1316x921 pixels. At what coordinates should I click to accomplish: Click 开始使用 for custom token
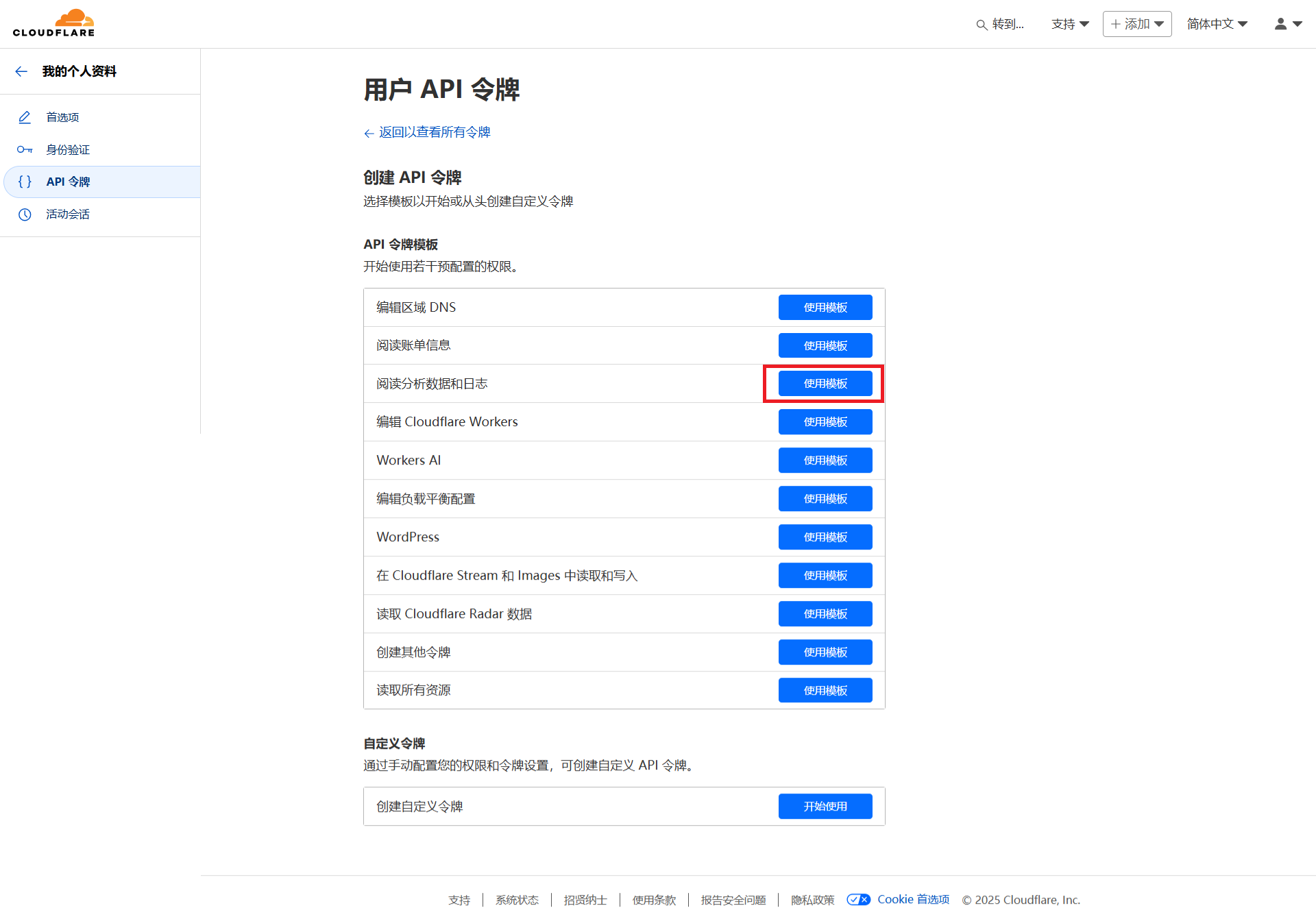[825, 807]
